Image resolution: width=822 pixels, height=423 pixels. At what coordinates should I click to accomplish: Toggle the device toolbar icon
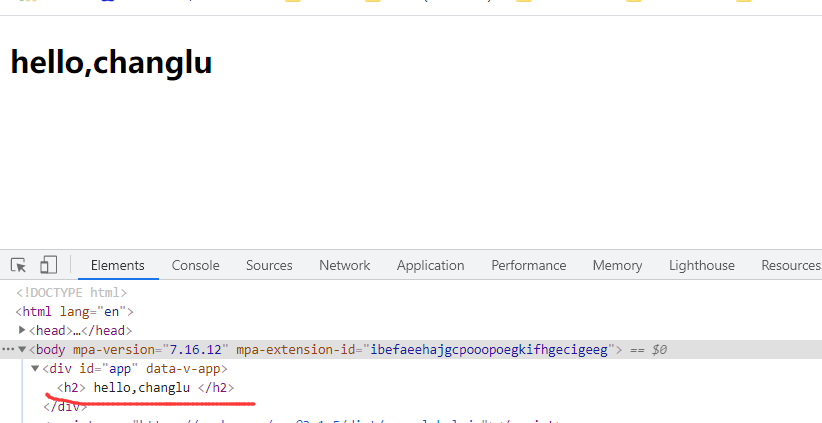48,265
